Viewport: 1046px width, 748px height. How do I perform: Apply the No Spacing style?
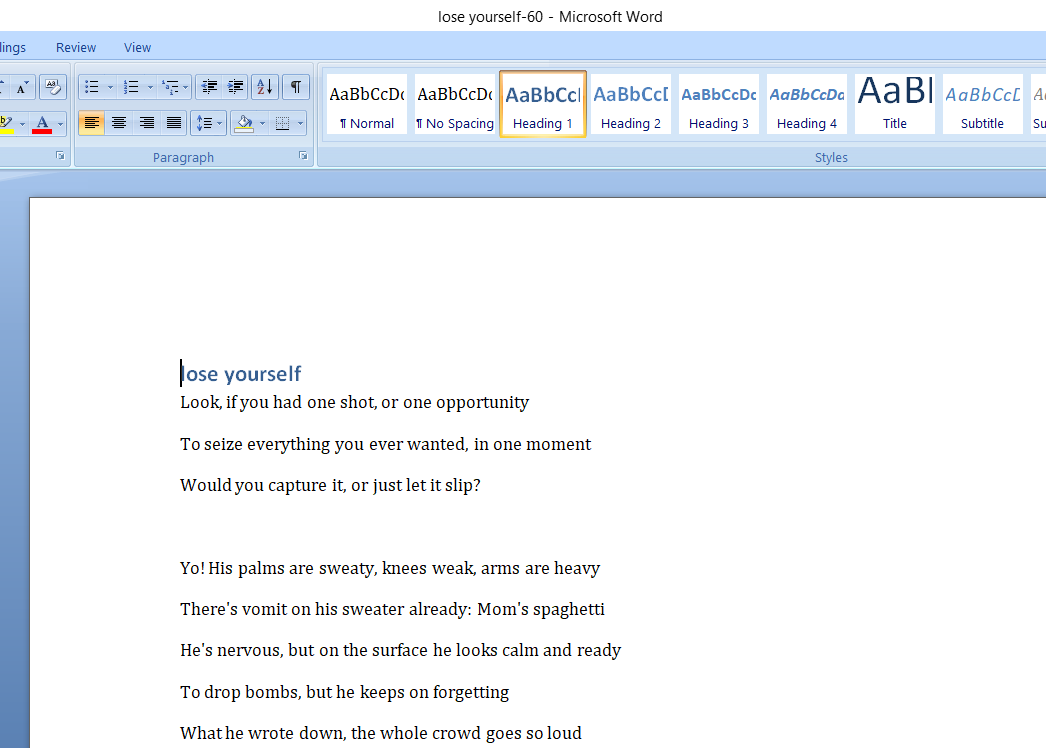(x=455, y=104)
